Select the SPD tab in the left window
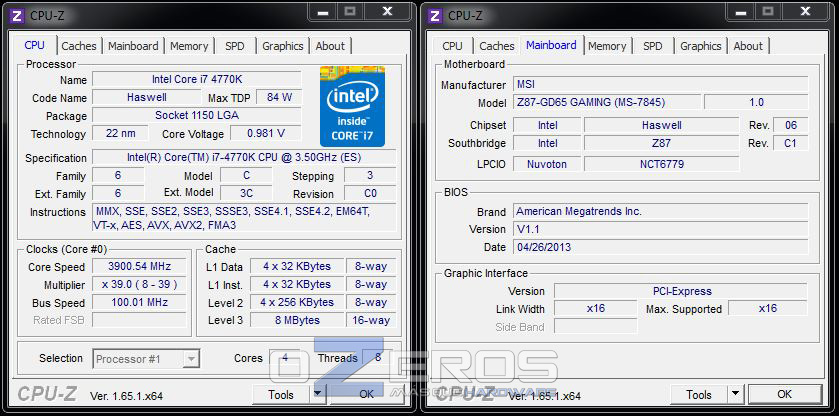The height and width of the screenshot is (416, 839). point(234,46)
